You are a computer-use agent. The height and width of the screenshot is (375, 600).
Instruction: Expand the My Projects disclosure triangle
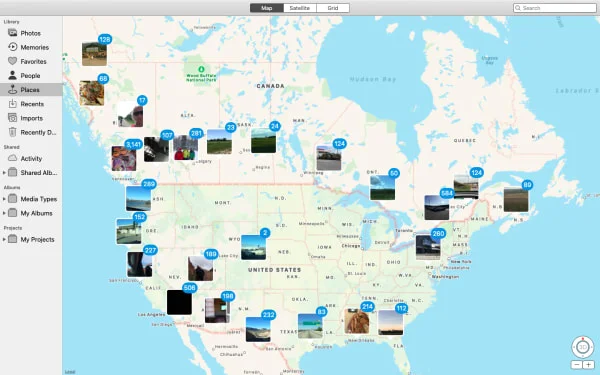click(4, 240)
